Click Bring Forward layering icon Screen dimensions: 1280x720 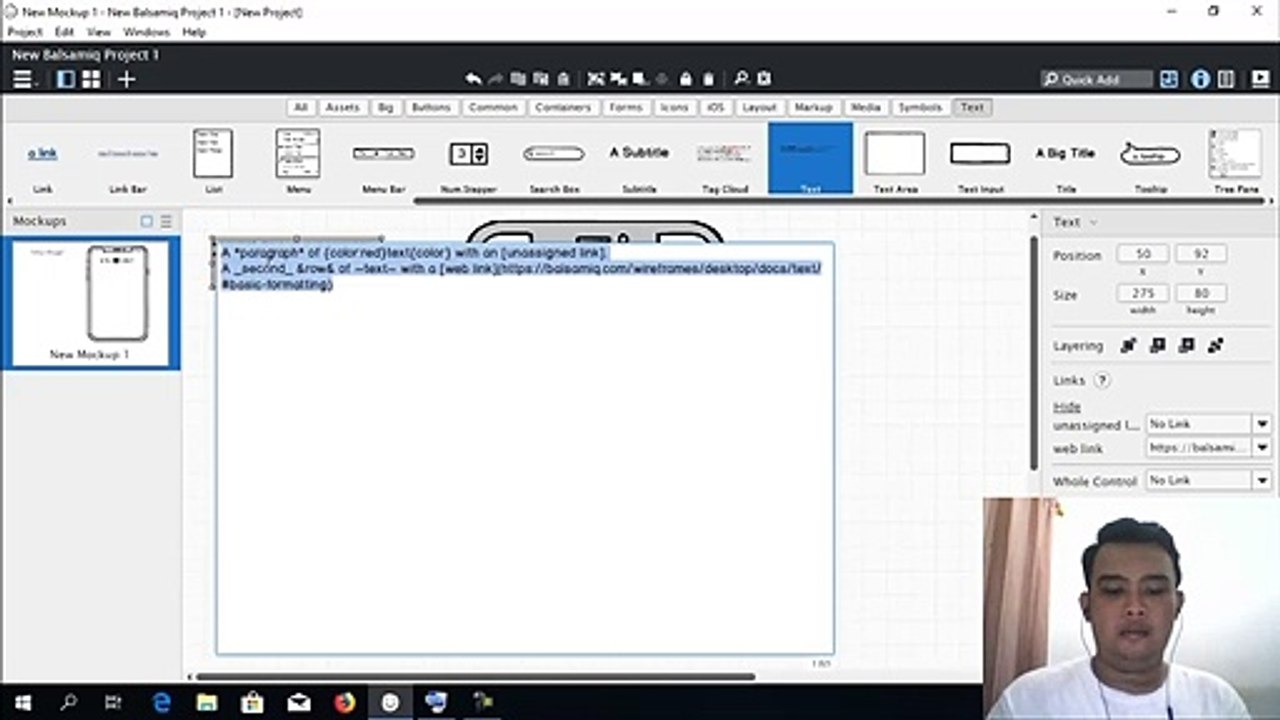click(1158, 346)
